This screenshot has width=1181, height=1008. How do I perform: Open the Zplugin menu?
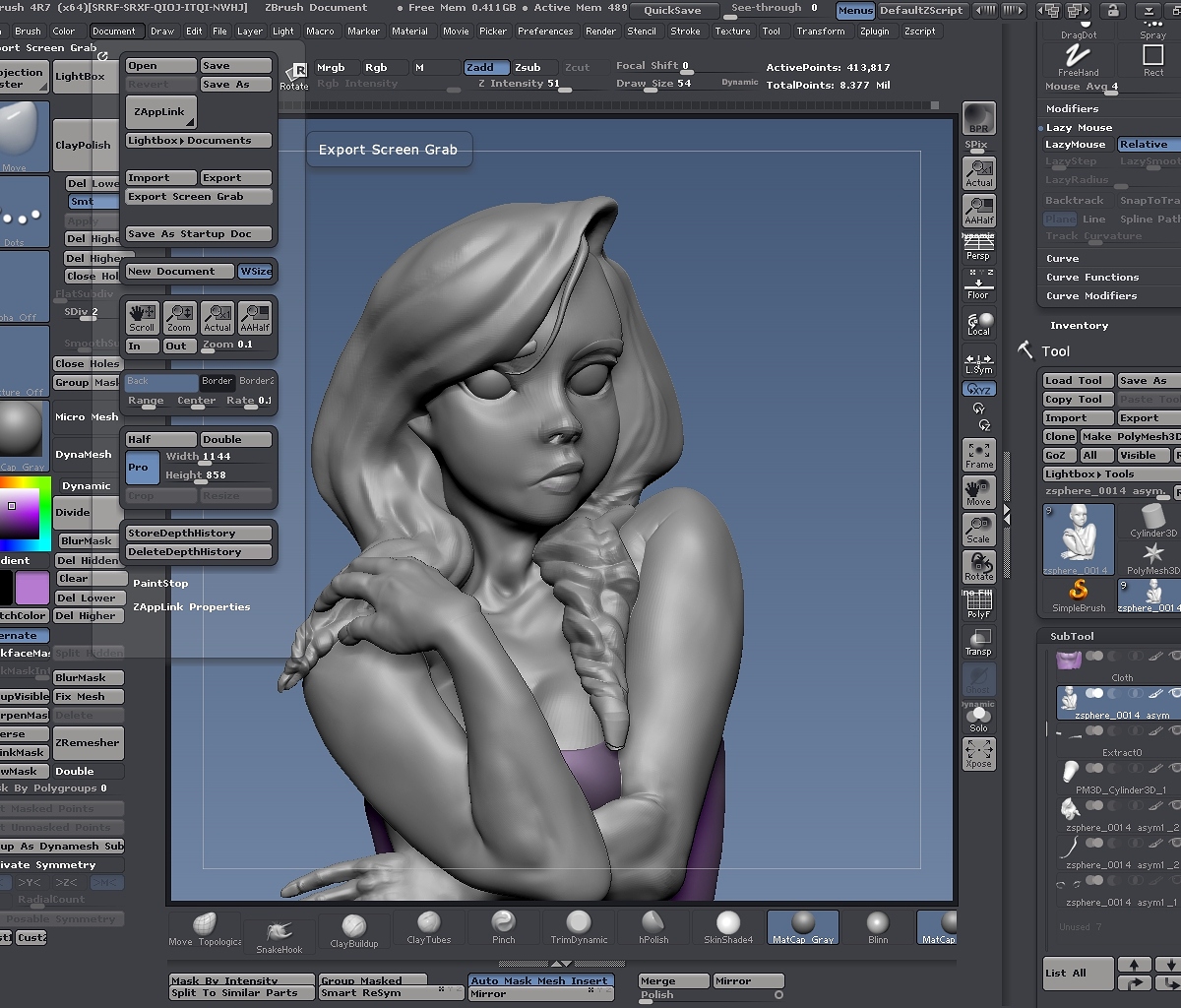click(874, 31)
